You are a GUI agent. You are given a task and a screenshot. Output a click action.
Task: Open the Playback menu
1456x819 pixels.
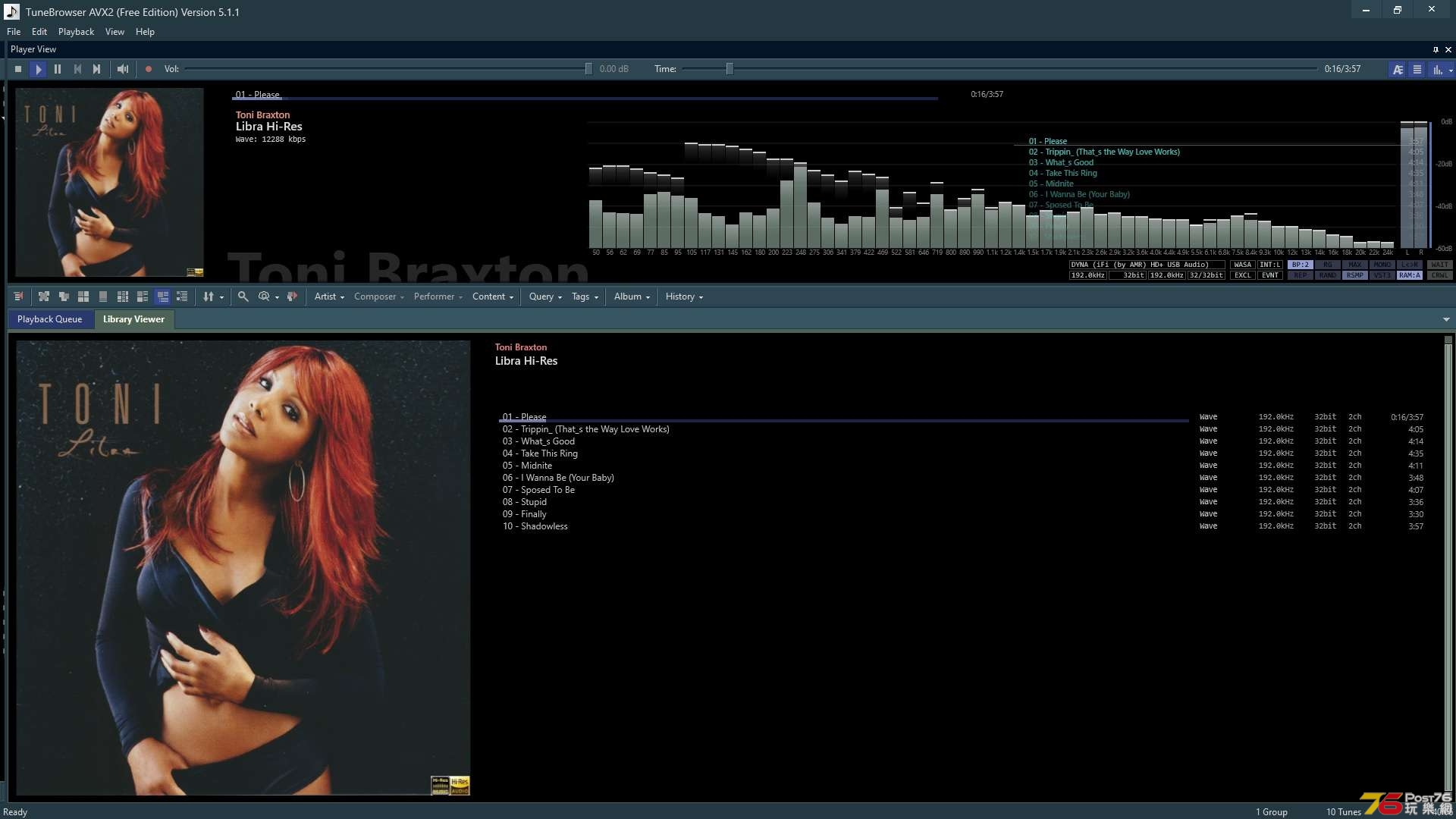76,32
